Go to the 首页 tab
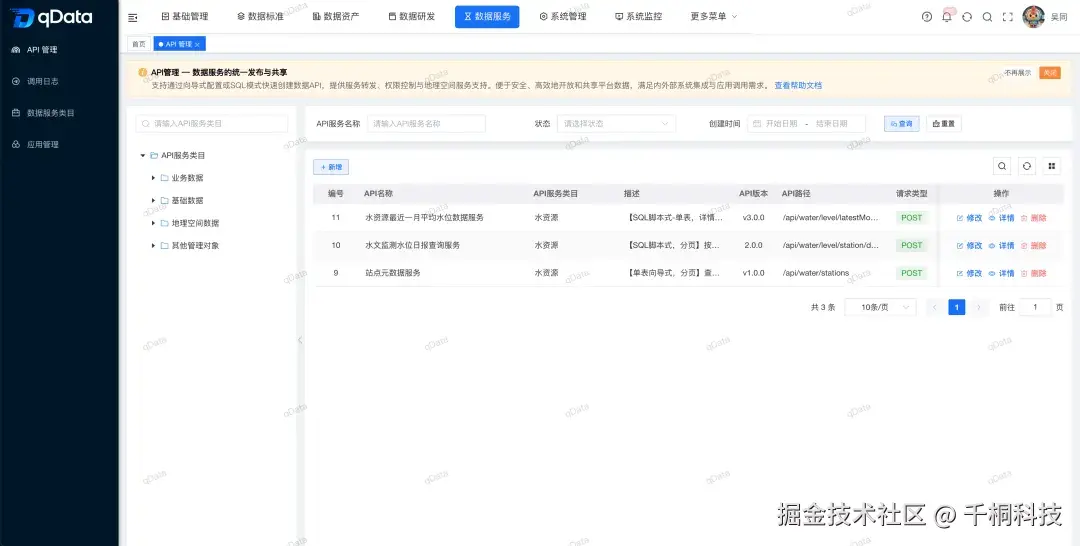Screen dimensions: 1080x546 click(x=139, y=44)
